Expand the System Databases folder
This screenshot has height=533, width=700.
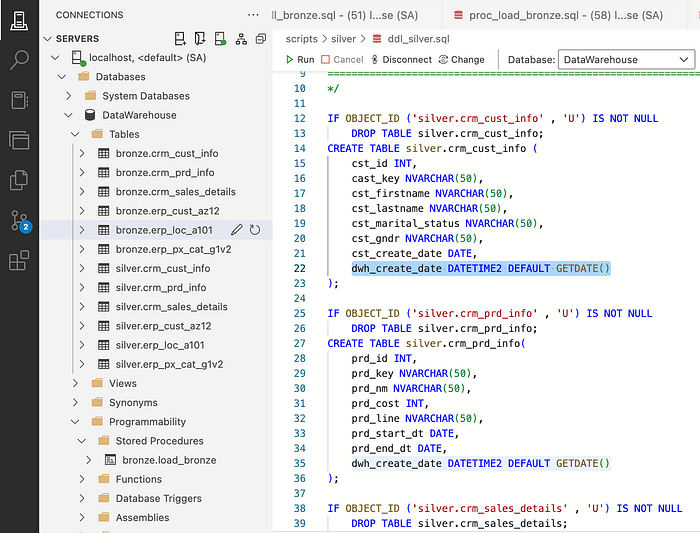pyautogui.click(x=69, y=96)
